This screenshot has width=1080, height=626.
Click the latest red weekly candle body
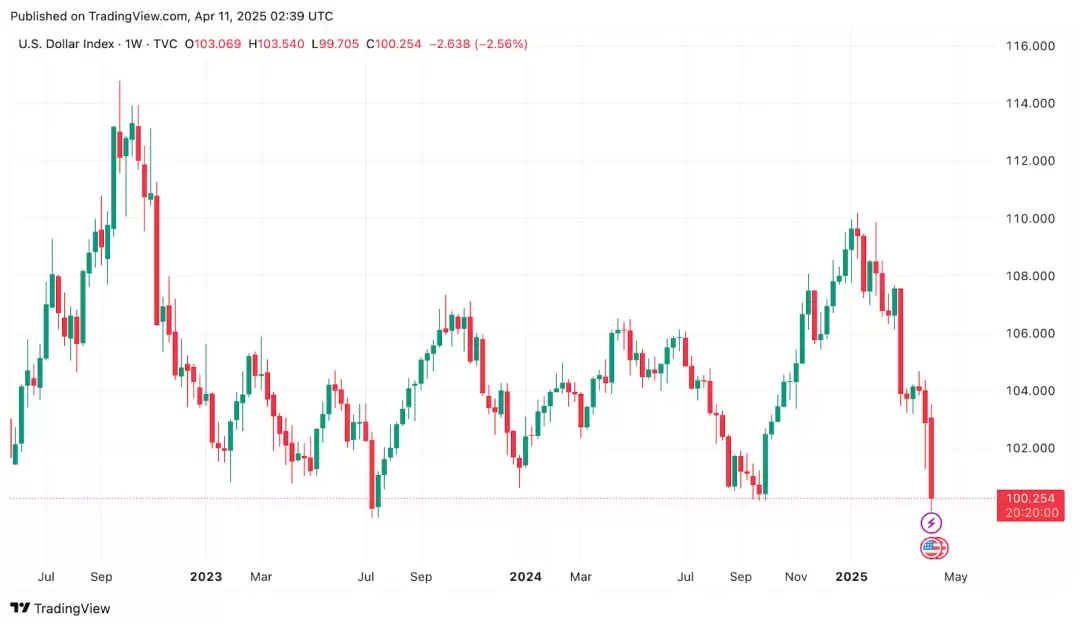931,458
